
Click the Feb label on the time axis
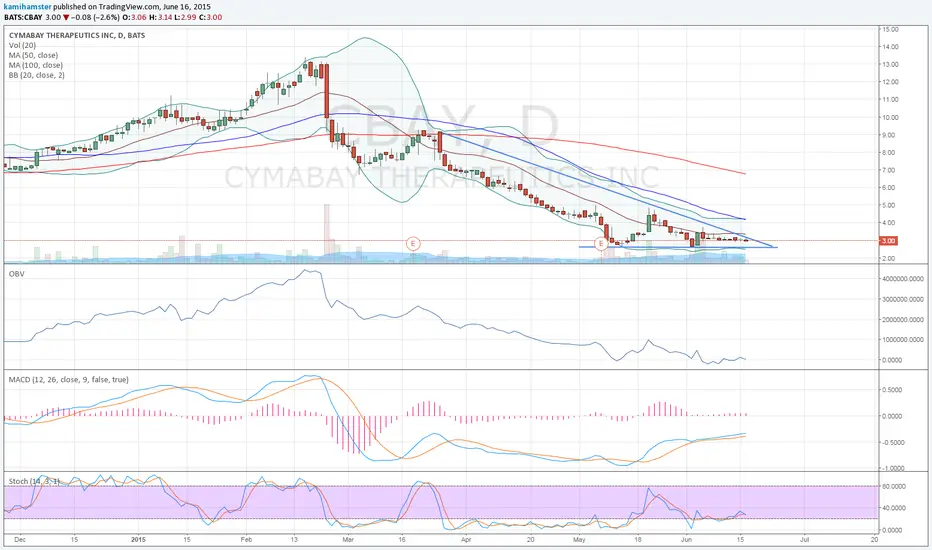(x=246, y=540)
